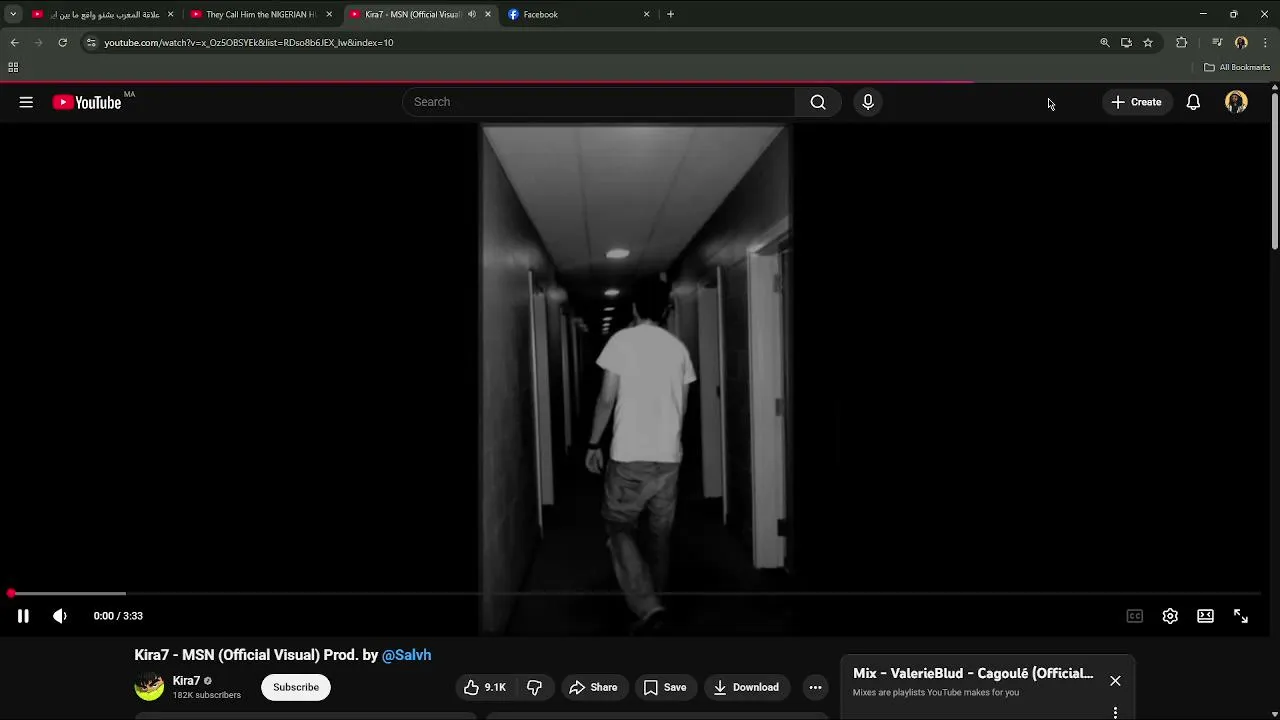
Task: Click the 182K subscribers text
Action: point(206,695)
